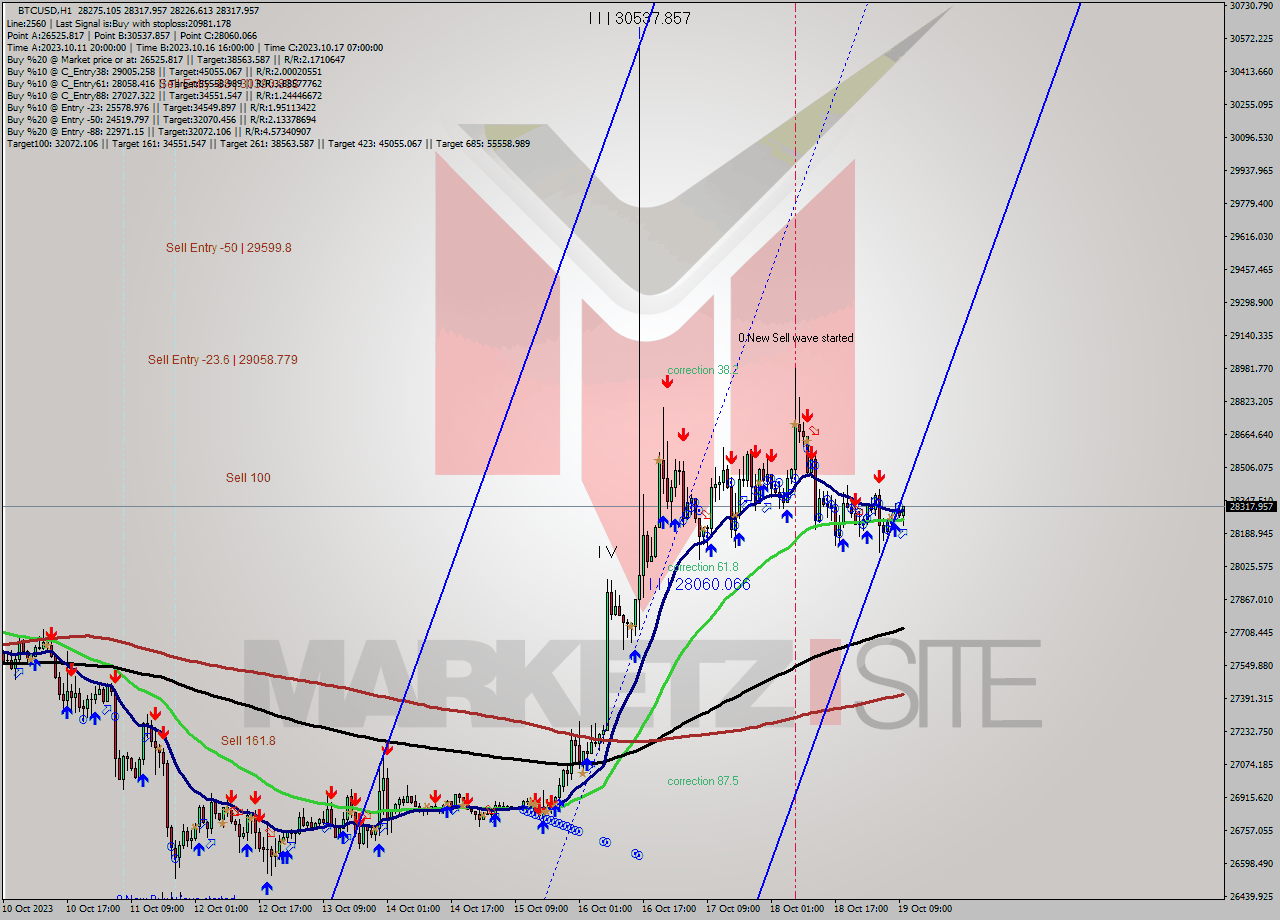Select the 'Buy %20 @ Entry -88' line
The width and height of the screenshot is (1280, 920).
(x=158, y=131)
